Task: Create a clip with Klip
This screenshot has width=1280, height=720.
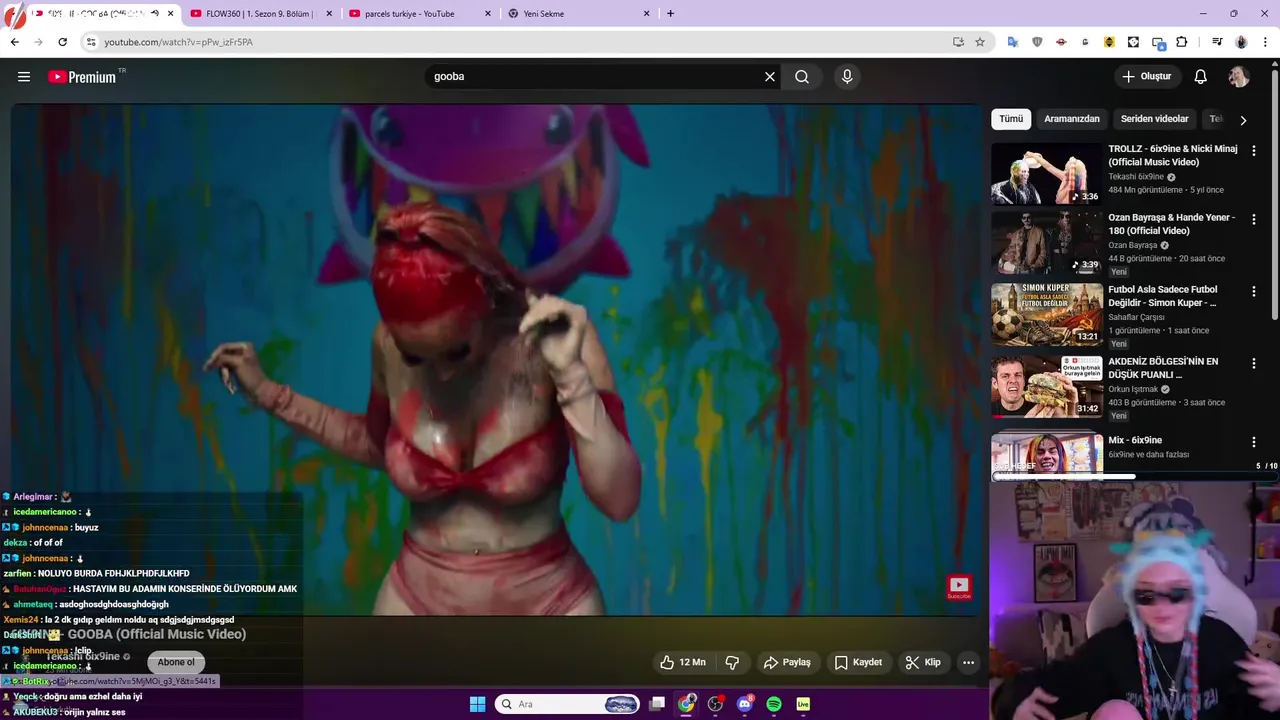Action: tap(923, 662)
